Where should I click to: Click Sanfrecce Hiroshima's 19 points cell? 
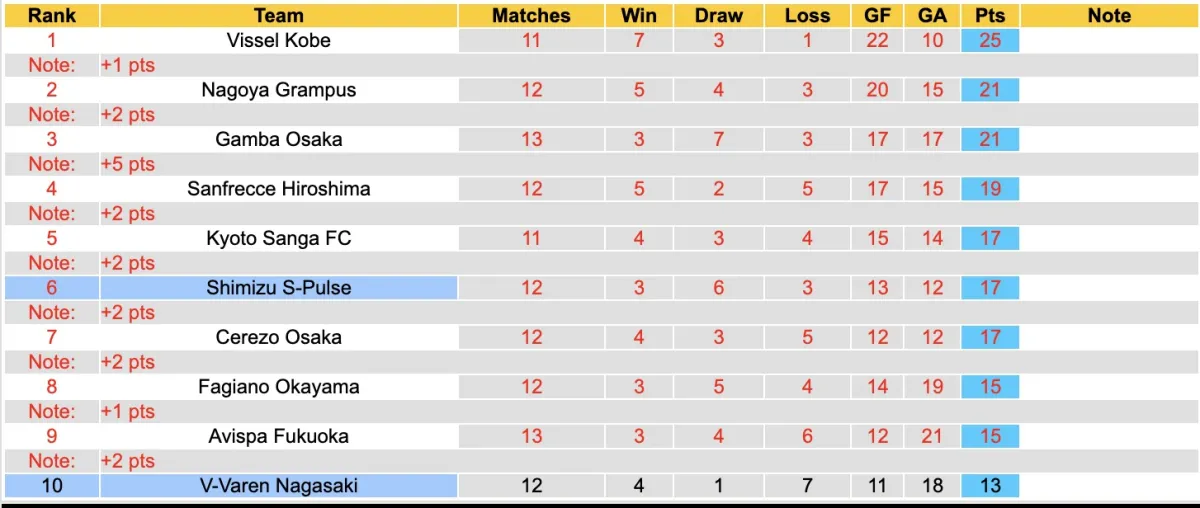[990, 189]
